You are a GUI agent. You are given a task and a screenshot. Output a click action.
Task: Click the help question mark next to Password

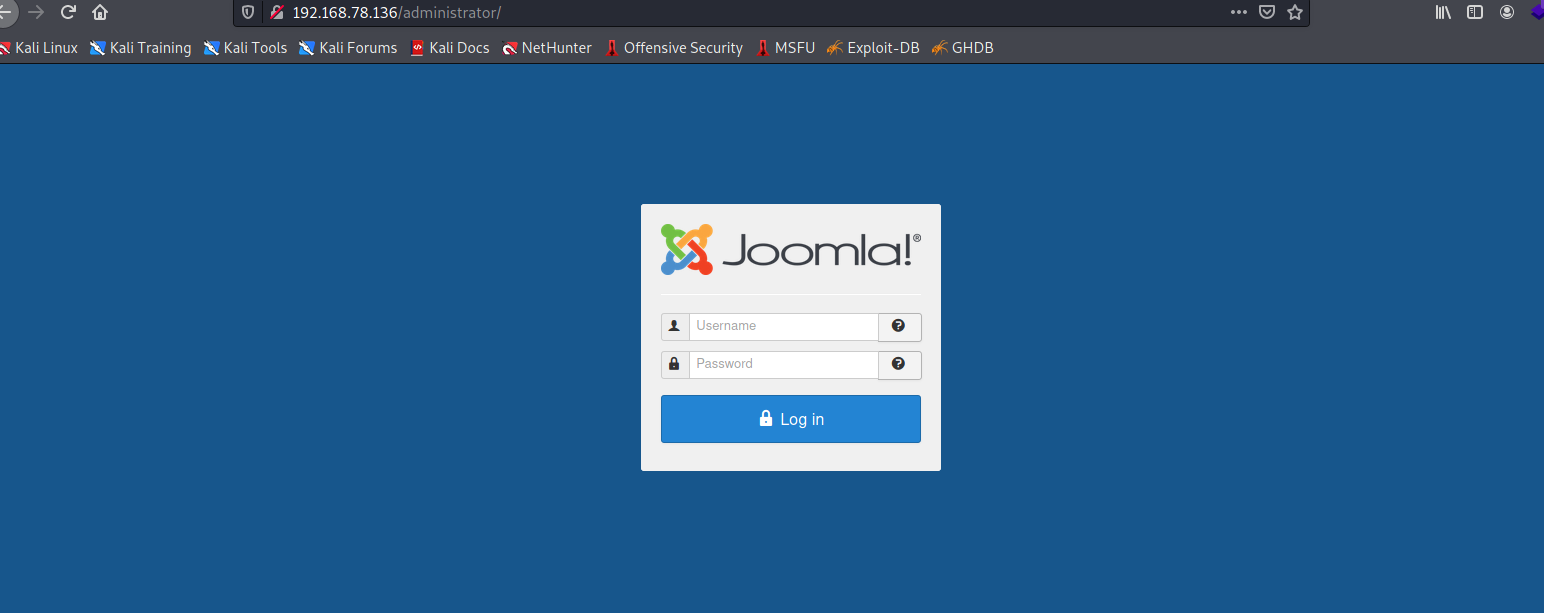click(899, 364)
